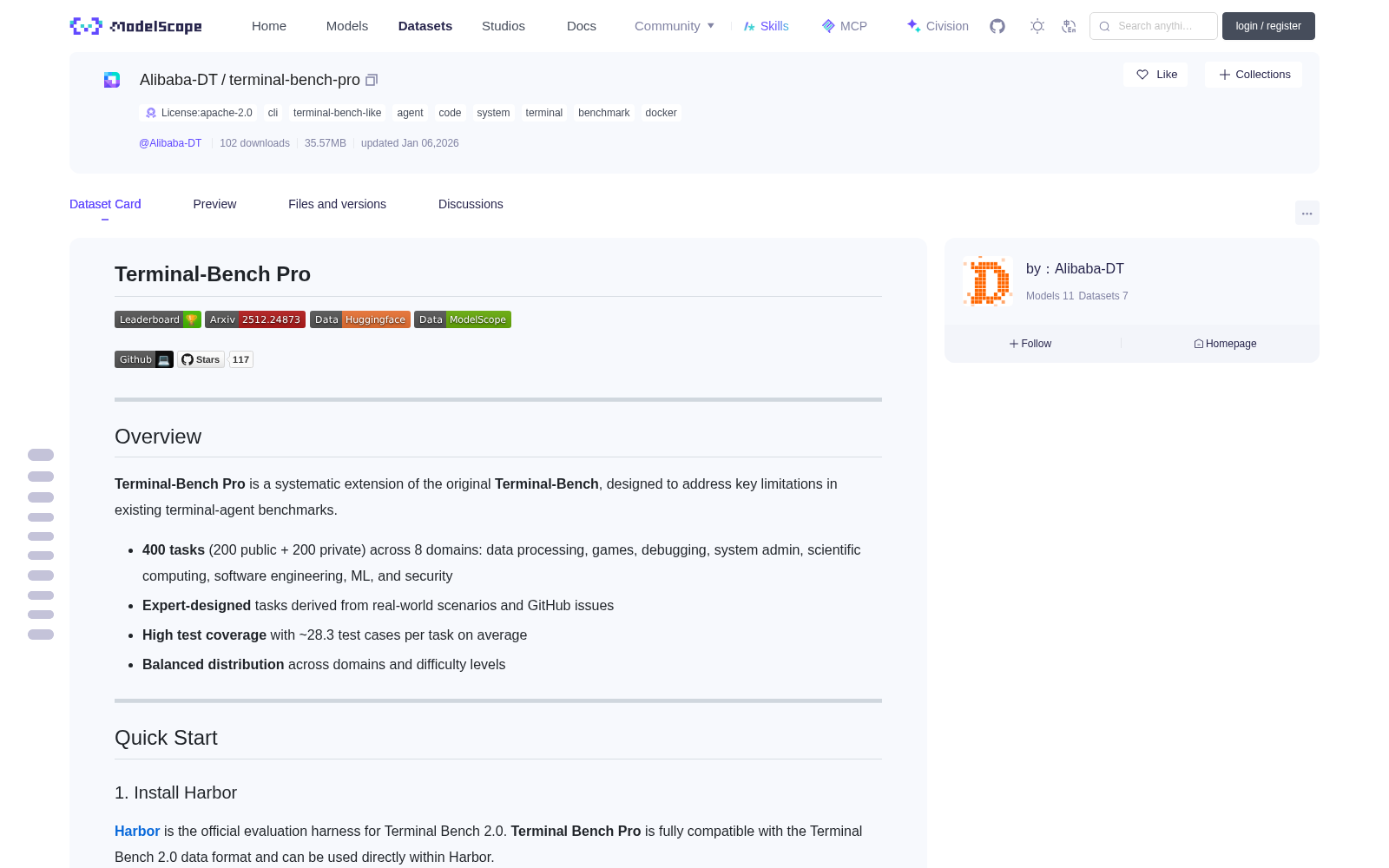
Task: Open the Models nav item
Action: 347,26
